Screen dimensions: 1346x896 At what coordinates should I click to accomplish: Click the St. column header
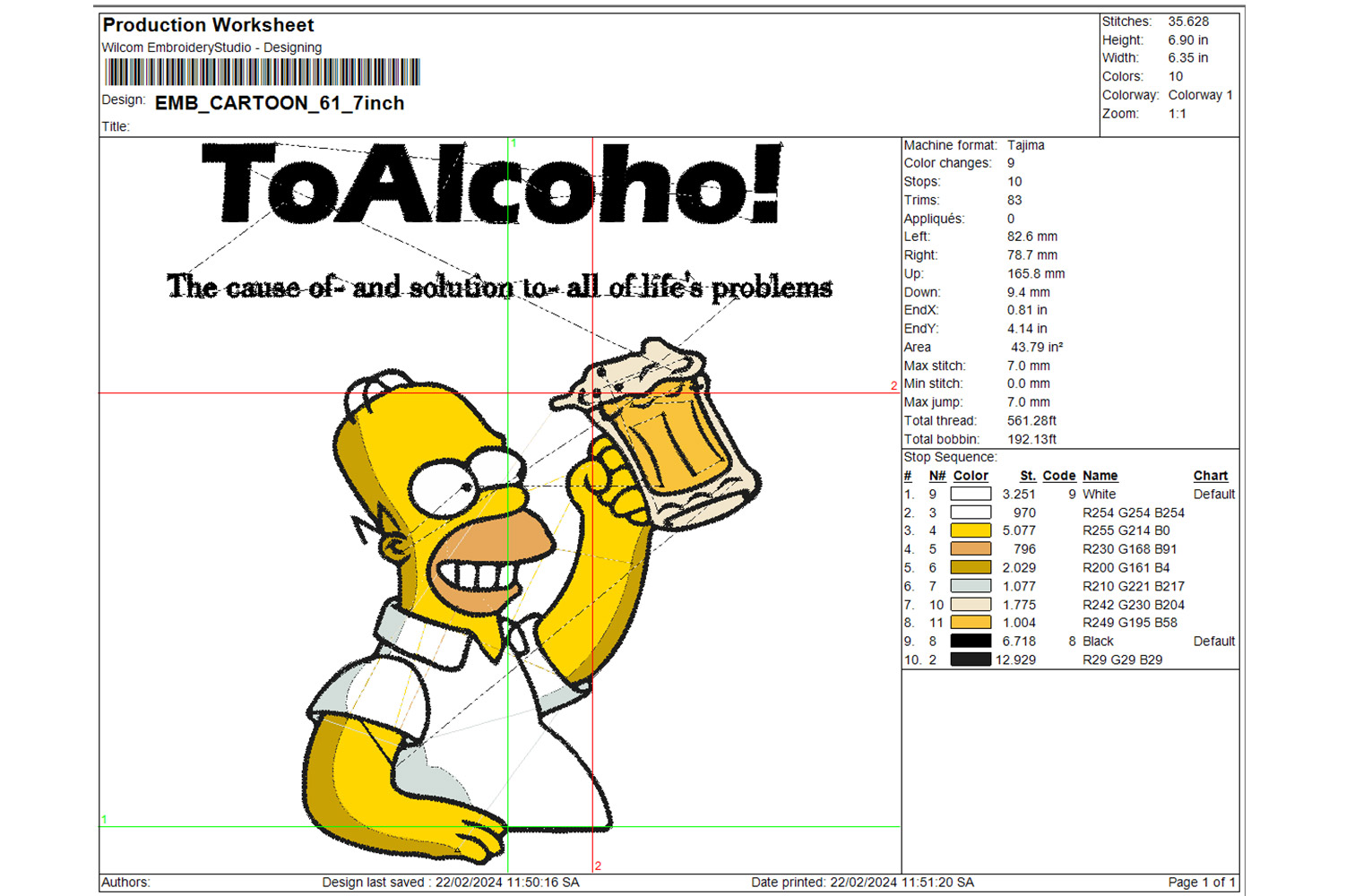[1028, 476]
